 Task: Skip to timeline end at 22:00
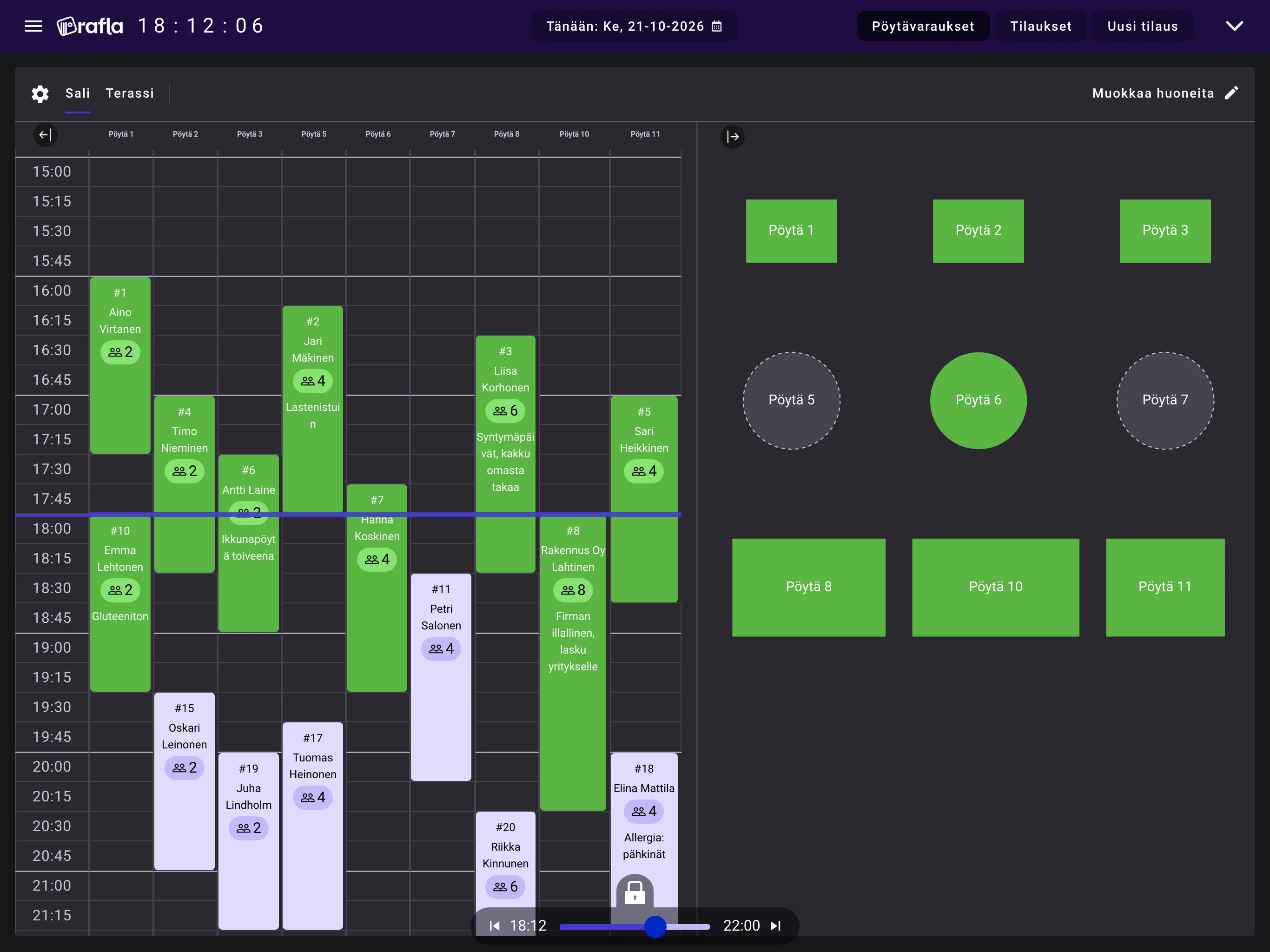pos(776,926)
